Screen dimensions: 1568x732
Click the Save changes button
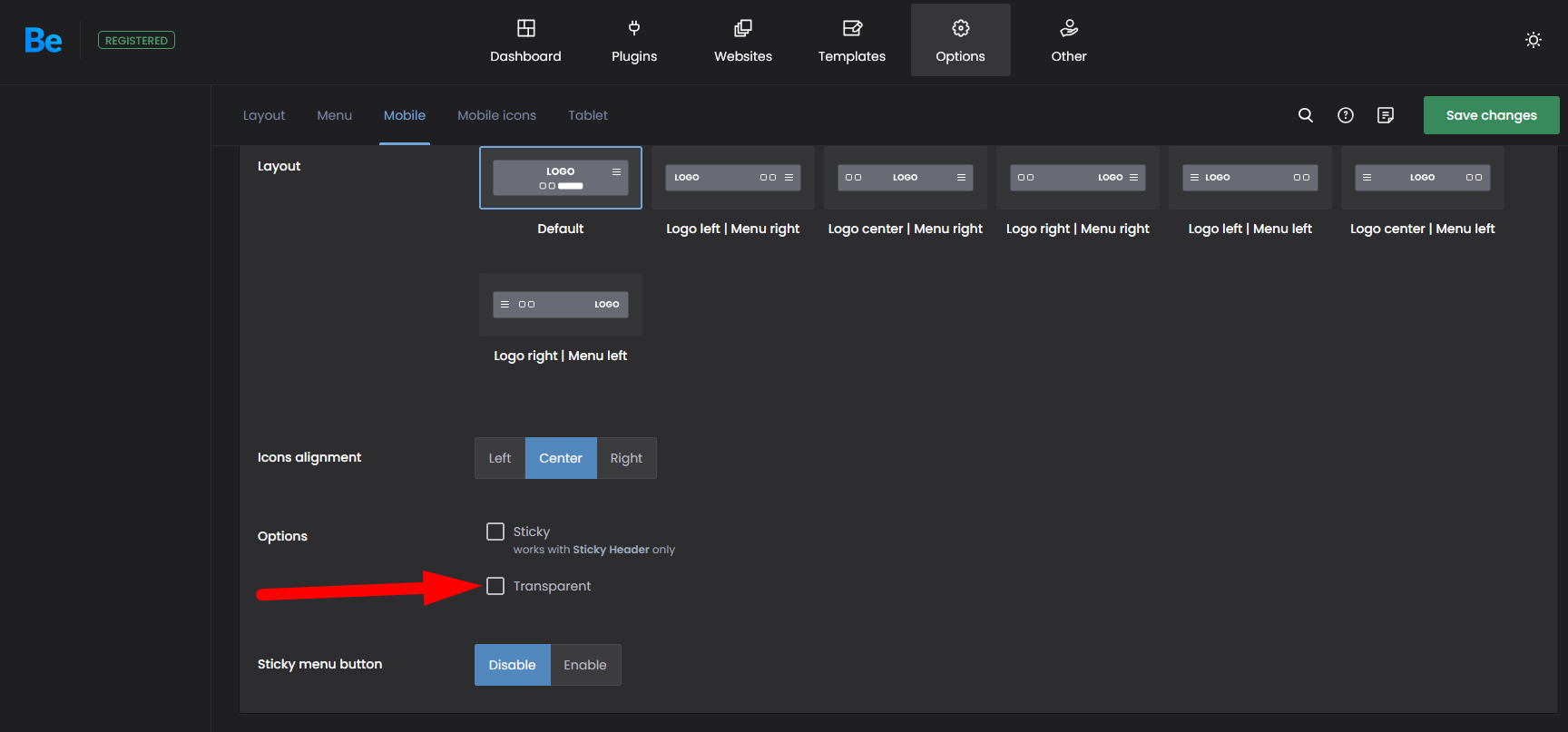click(1491, 115)
